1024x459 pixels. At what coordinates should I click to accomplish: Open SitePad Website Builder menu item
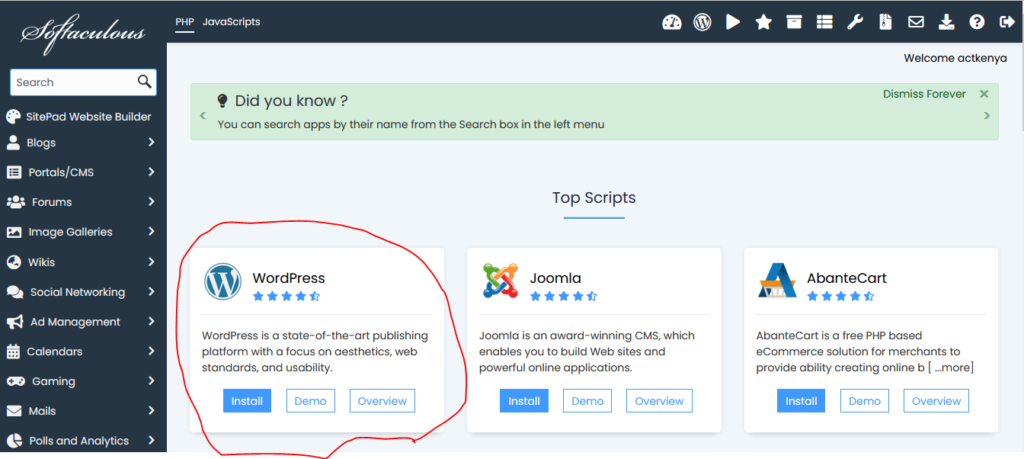coord(89,117)
